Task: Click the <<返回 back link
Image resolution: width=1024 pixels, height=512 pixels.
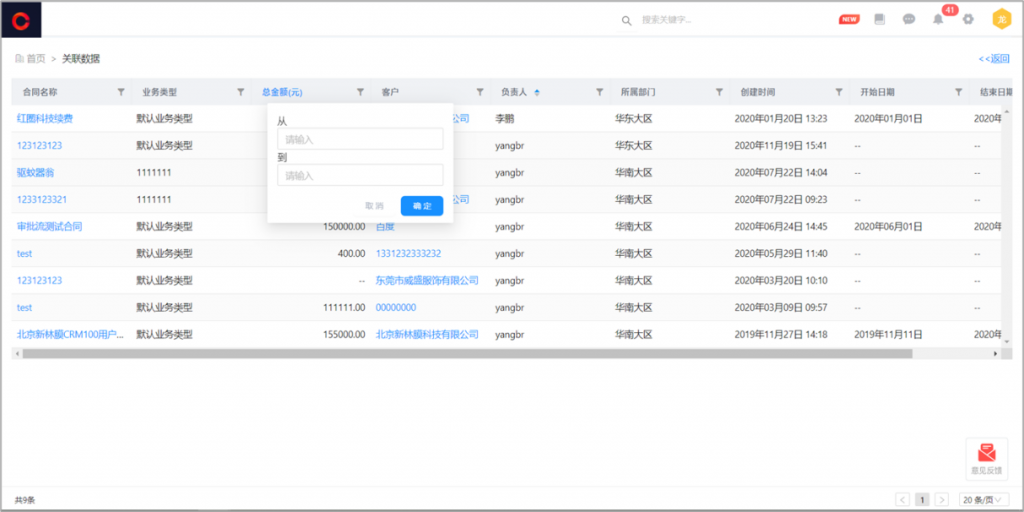Action: 993,59
